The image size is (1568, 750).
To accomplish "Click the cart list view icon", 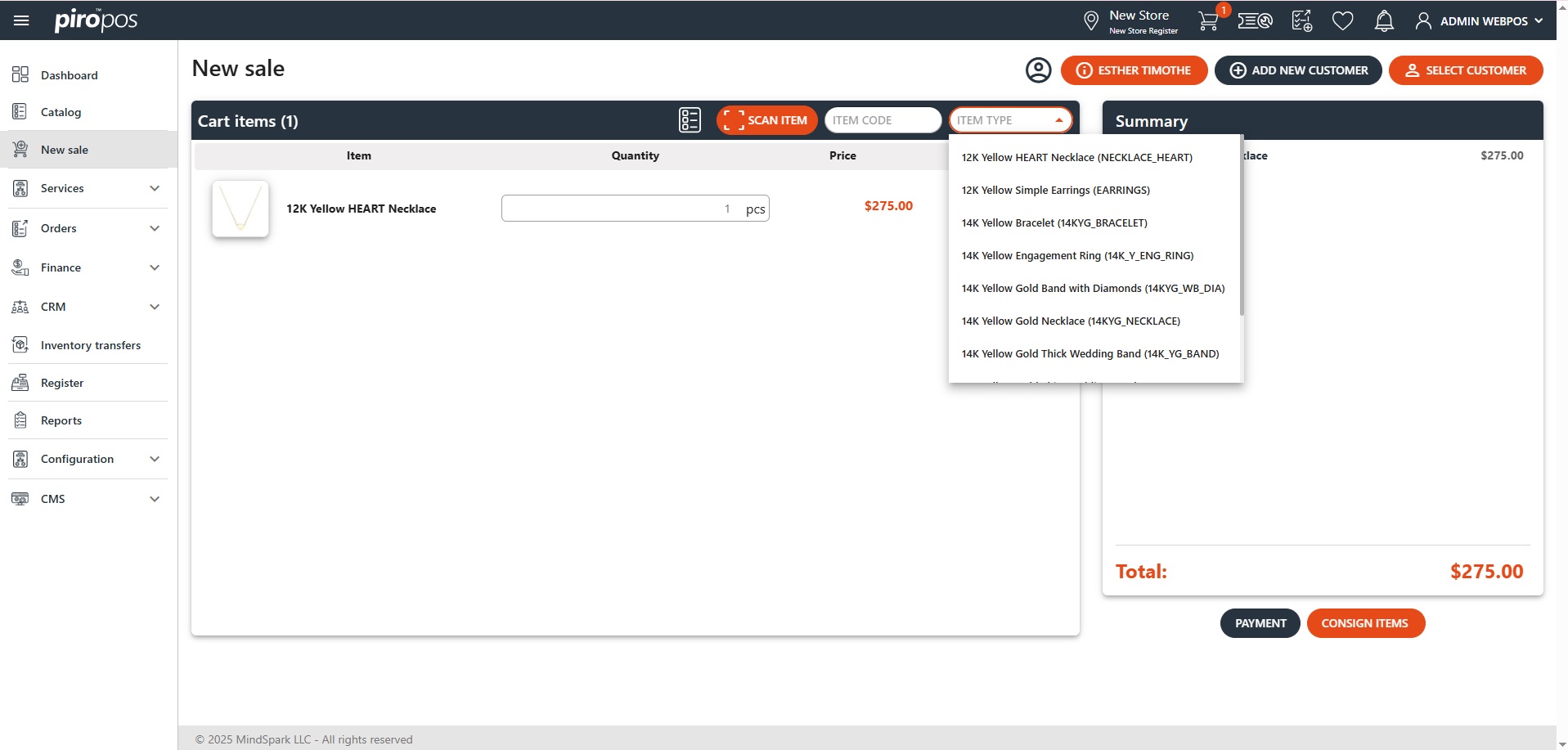I will tap(690, 120).
